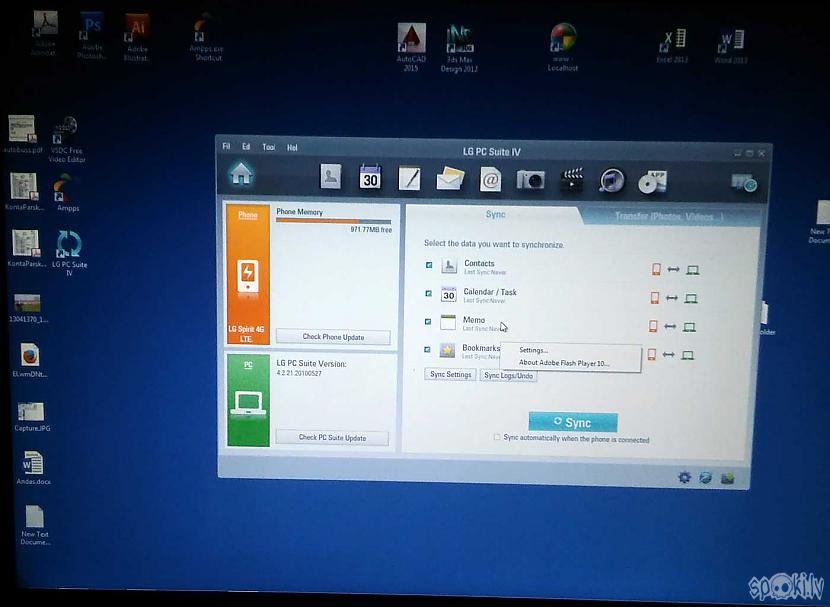Viewport: 830px width, 607px height.
Task: Open the LG PC Suite IV desktop shortcut
Action: [69, 252]
